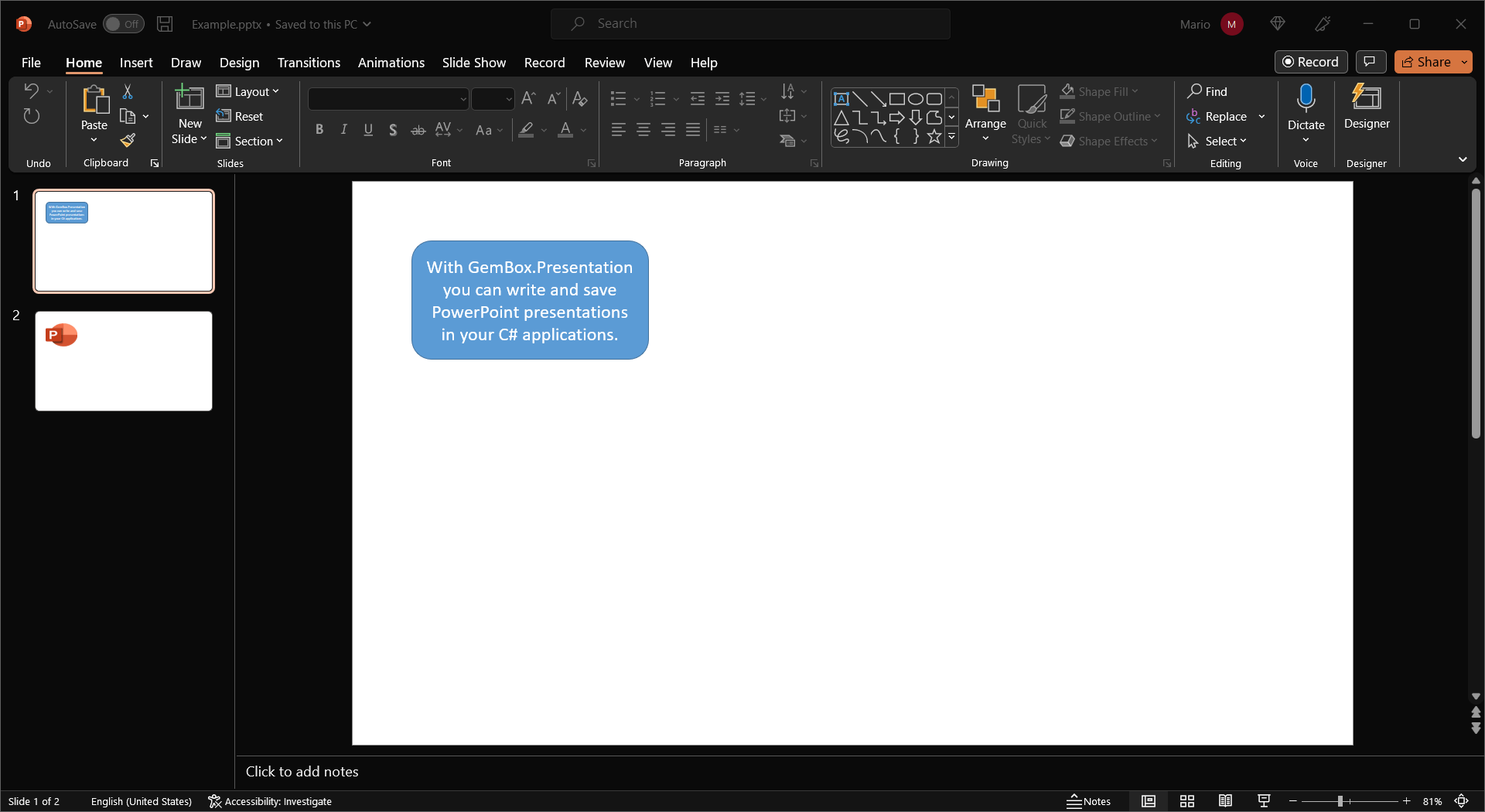The width and height of the screenshot is (1485, 812).
Task: Open the Select dropdown in Editing
Action: click(x=1217, y=141)
